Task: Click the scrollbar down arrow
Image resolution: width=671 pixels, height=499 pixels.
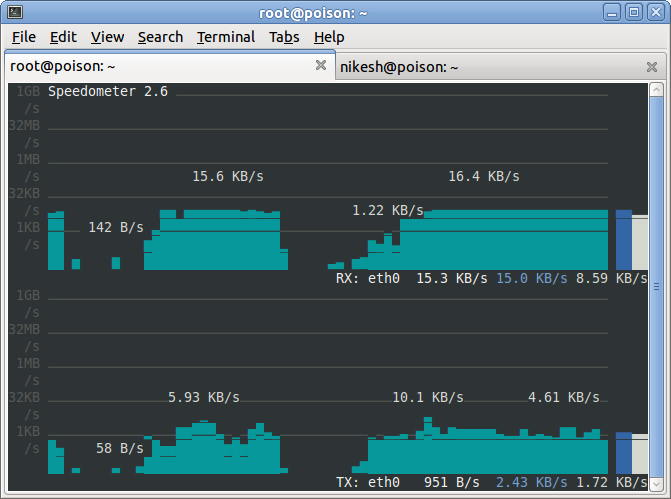Action: pos(656,484)
